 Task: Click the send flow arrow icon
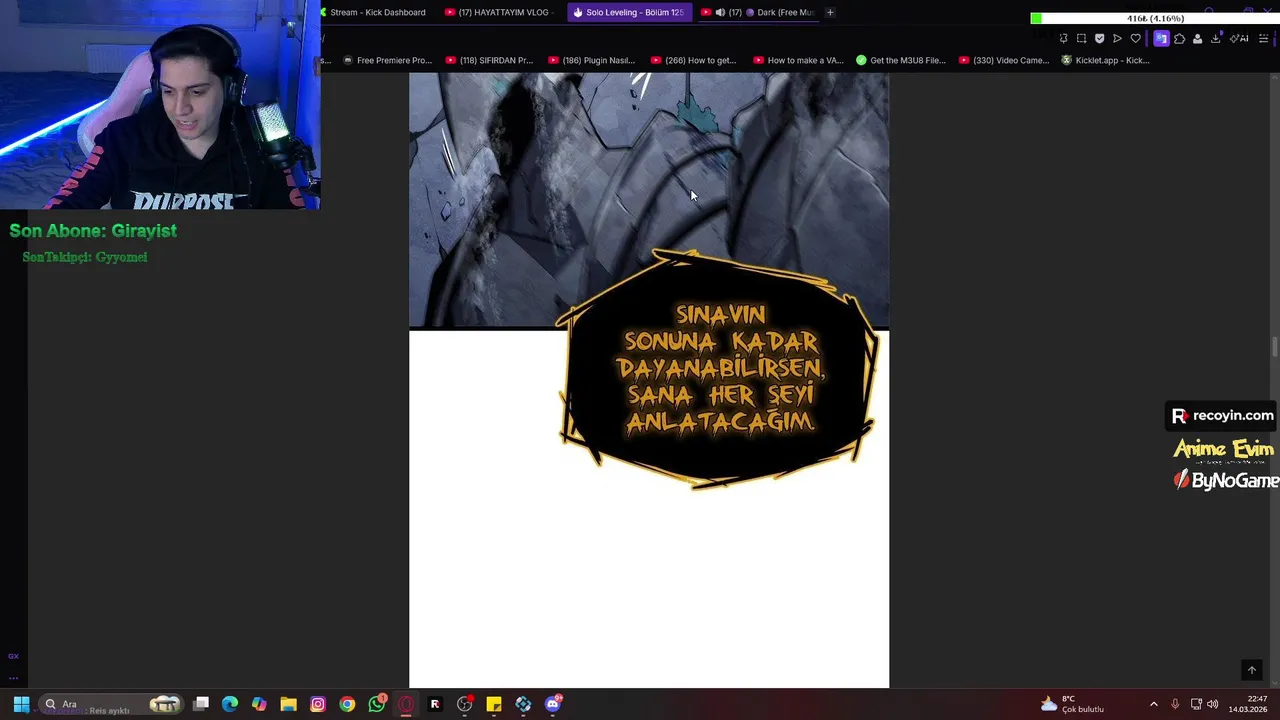point(1117,39)
